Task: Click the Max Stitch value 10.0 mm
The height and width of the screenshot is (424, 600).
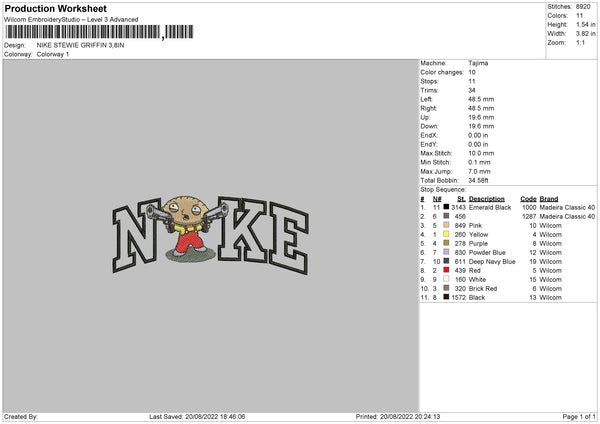Action: (481, 153)
